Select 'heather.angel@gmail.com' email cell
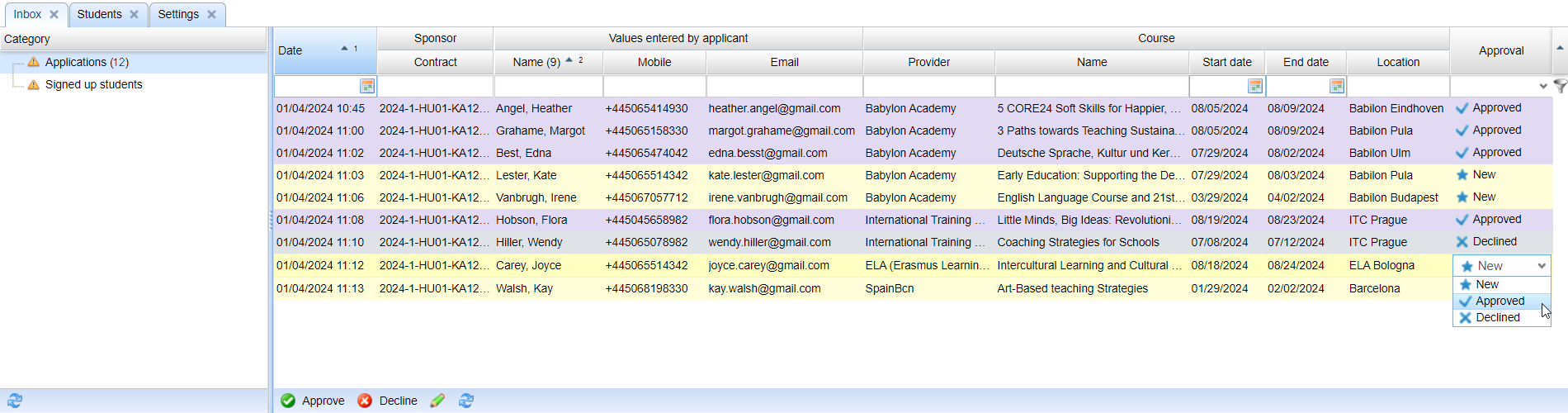This screenshot has height=413, width=1568. [x=774, y=108]
